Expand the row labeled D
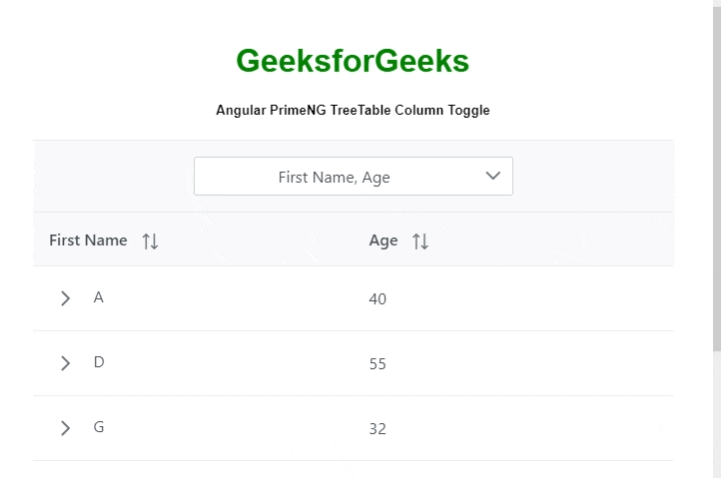Viewport: 721px width, 478px height. click(66, 363)
